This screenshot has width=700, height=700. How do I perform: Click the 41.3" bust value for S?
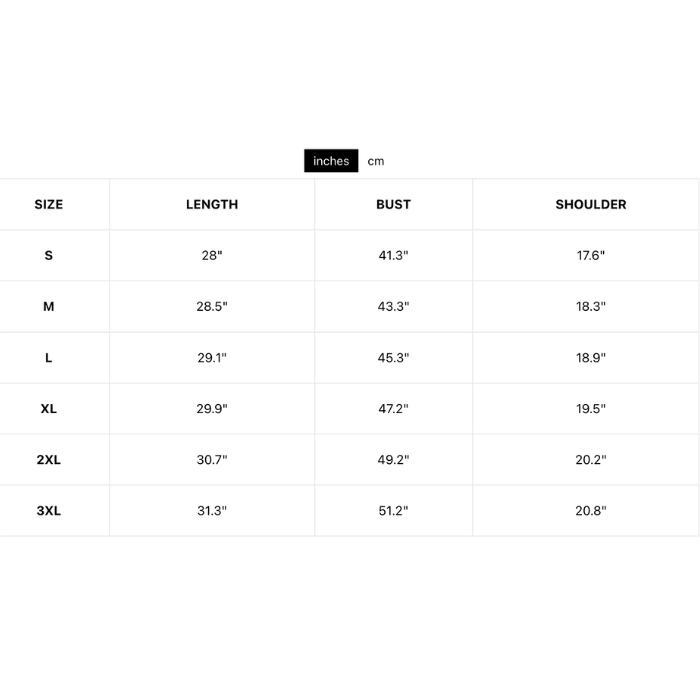(x=393, y=255)
